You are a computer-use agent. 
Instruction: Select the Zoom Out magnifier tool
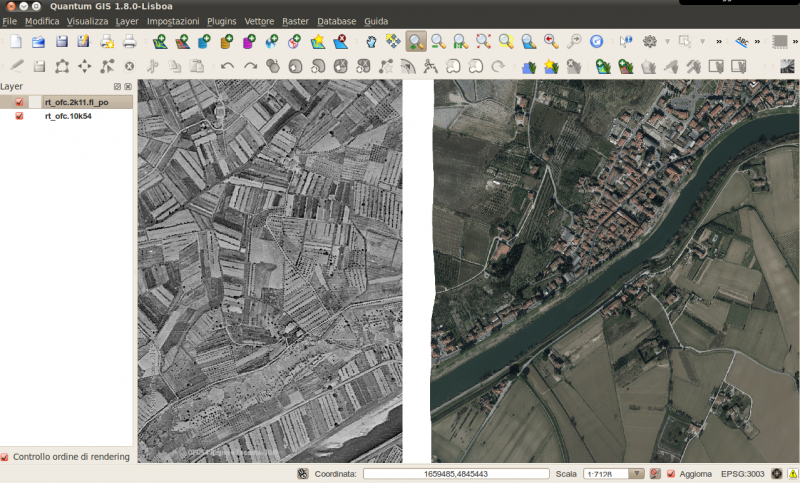[438, 41]
